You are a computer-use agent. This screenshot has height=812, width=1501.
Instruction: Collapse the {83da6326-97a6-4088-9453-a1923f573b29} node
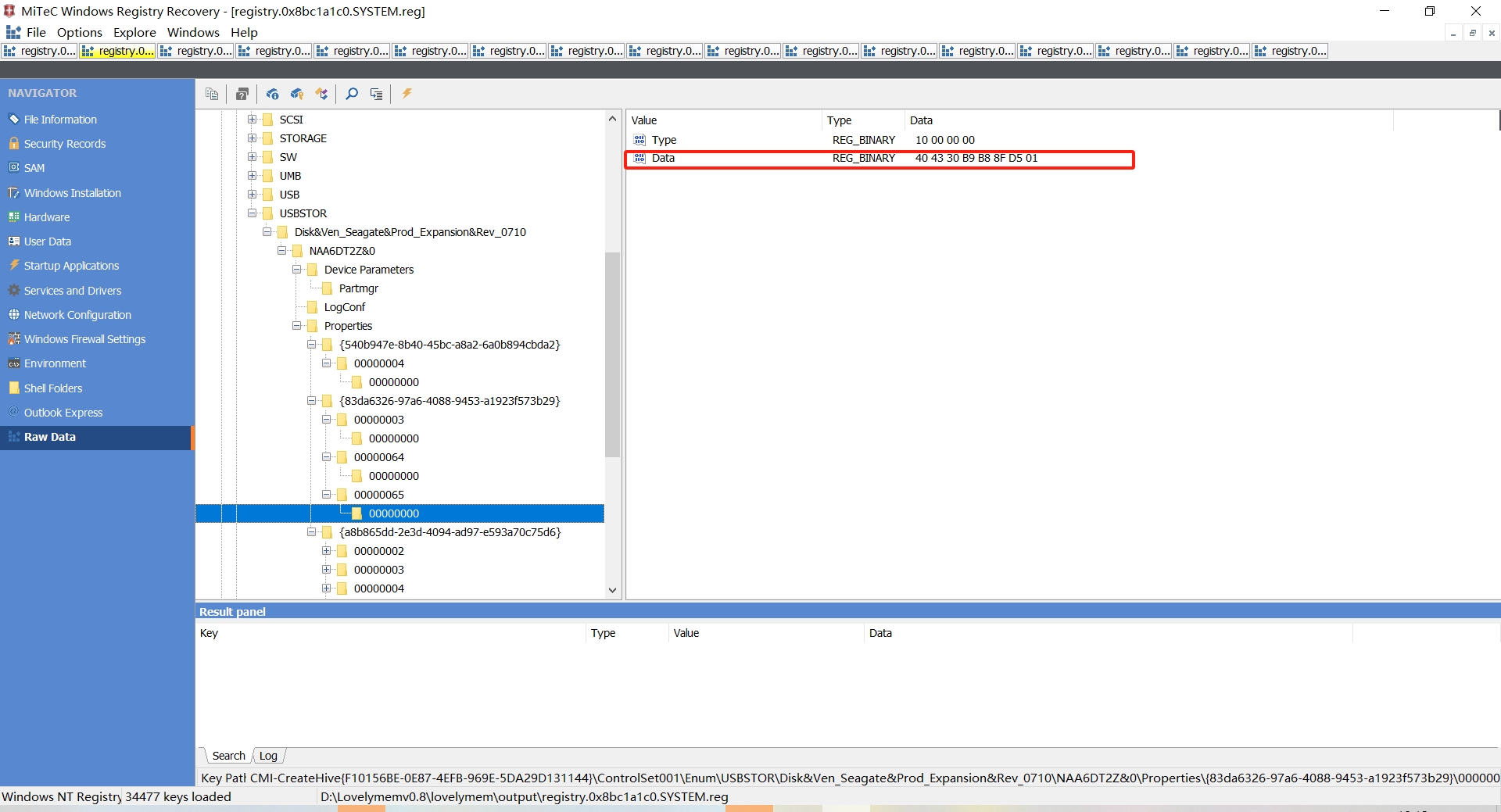pos(312,401)
